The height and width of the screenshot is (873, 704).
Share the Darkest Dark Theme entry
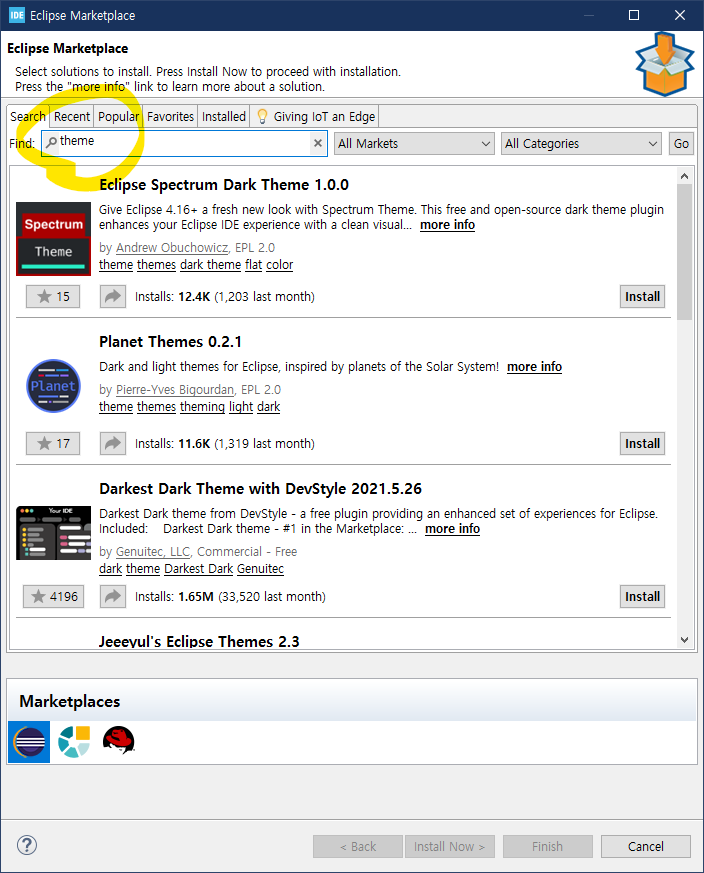pos(113,596)
